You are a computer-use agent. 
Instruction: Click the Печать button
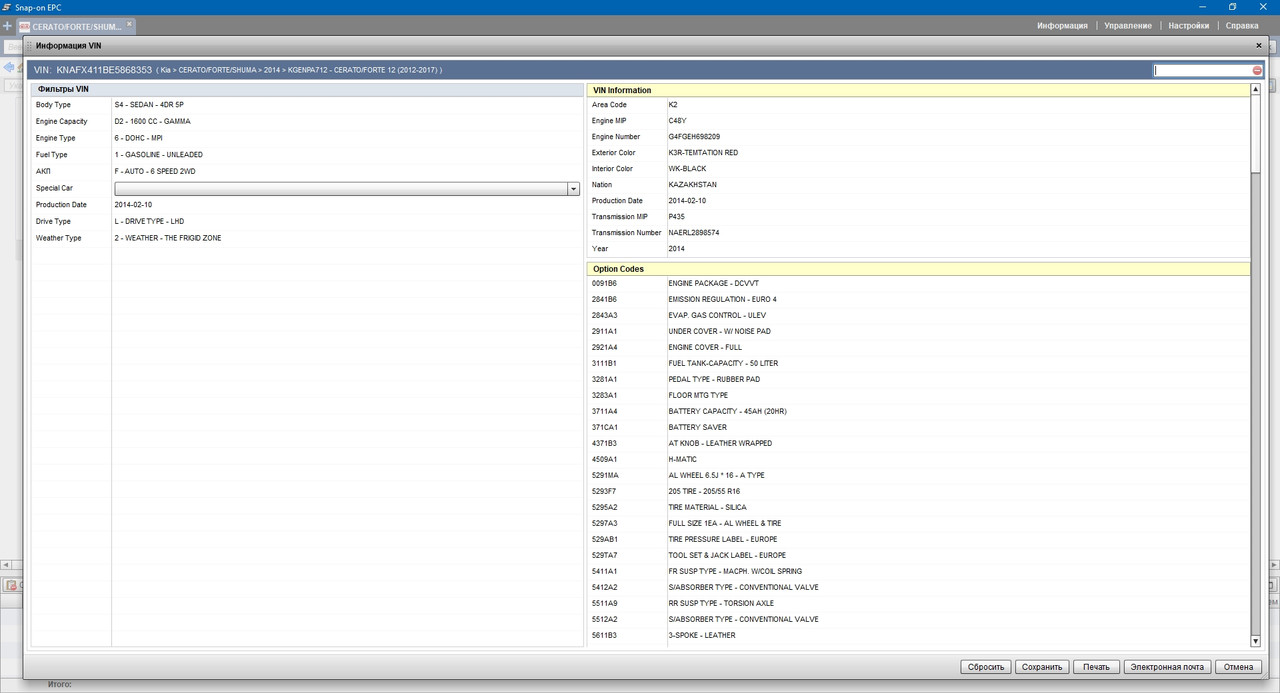tap(1096, 667)
